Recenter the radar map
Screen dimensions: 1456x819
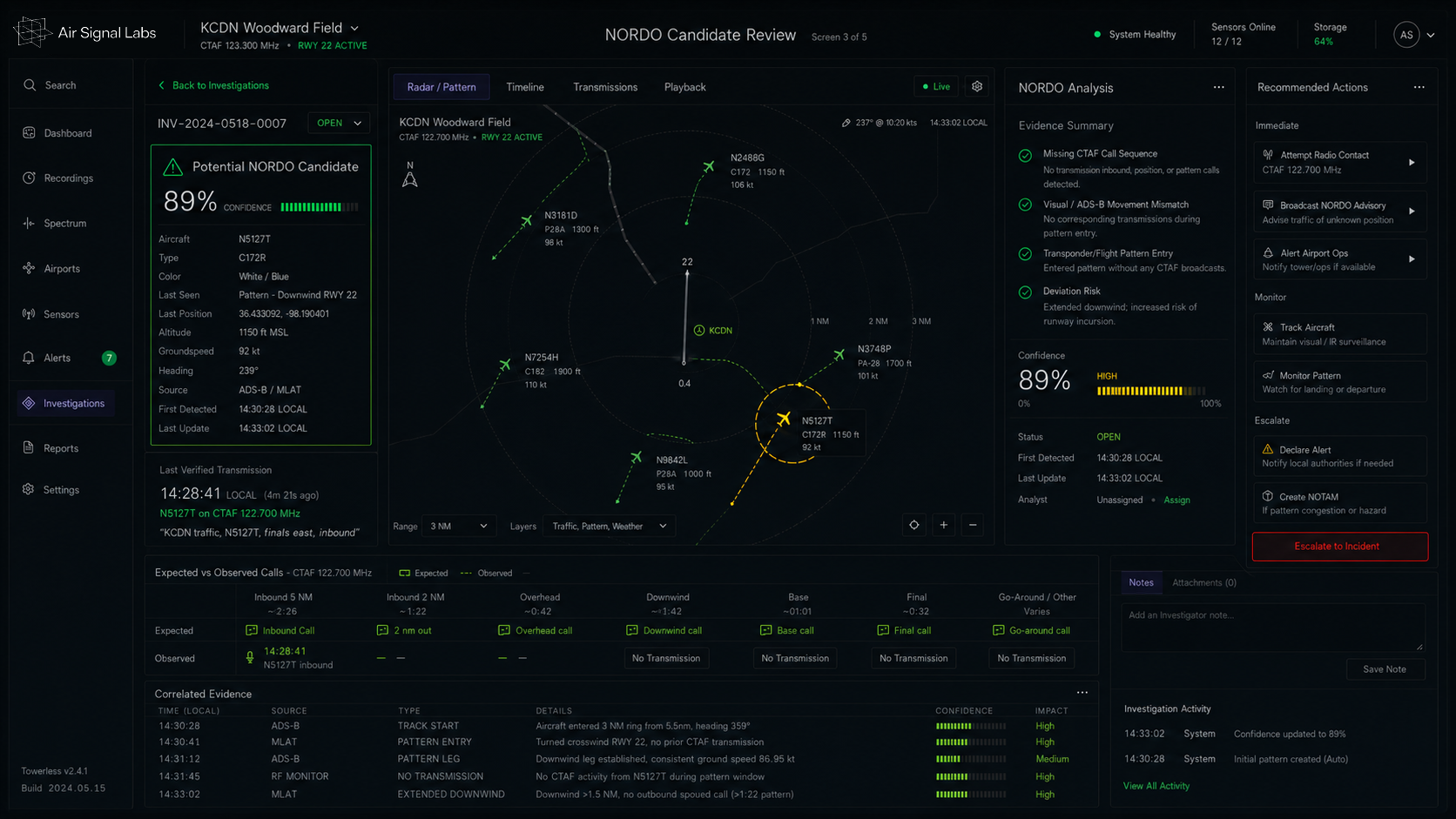pos(914,525)
